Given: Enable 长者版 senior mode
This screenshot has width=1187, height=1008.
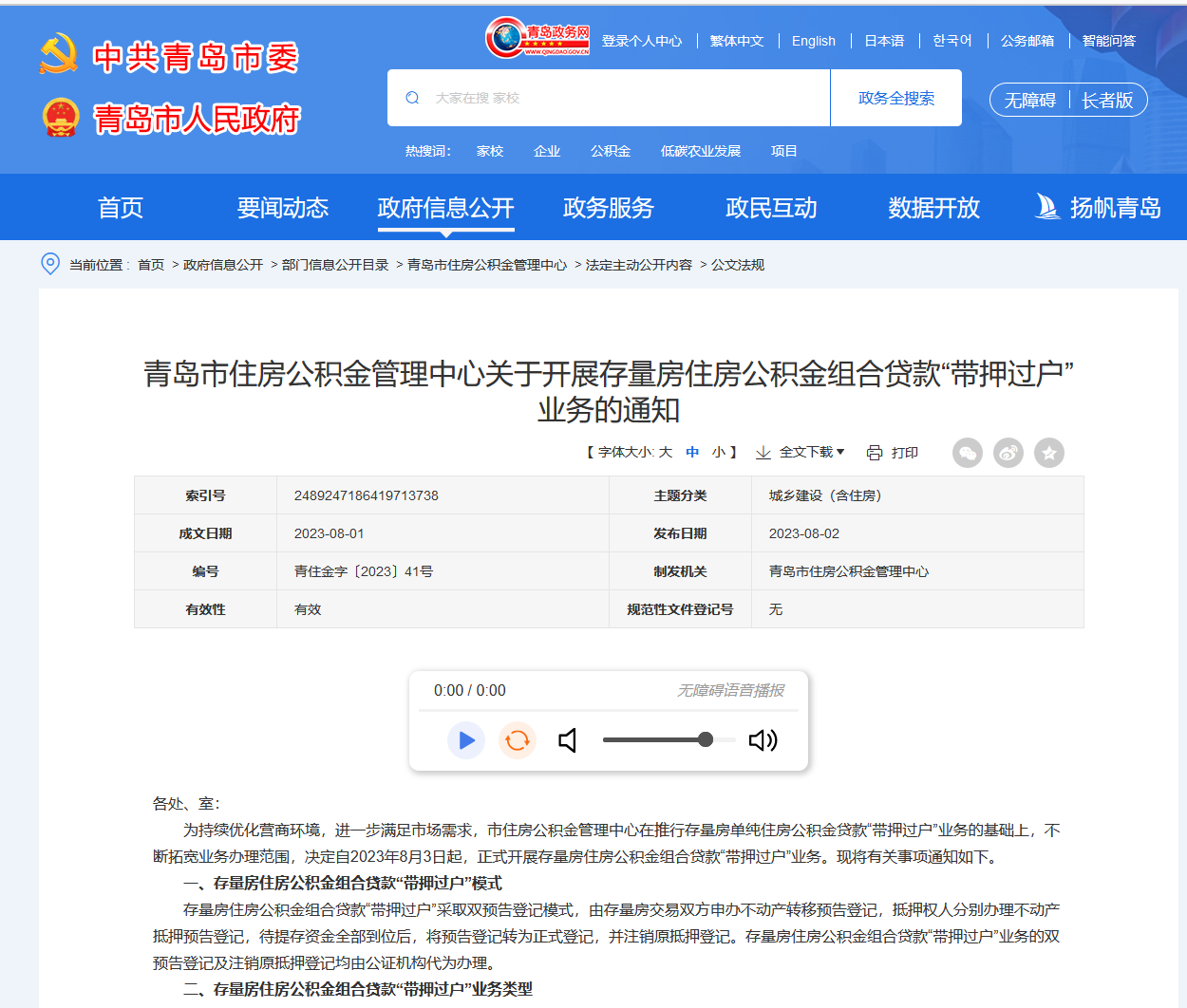Looking at the screenshot, I should pyautogui.click(x=1107, y=101).
